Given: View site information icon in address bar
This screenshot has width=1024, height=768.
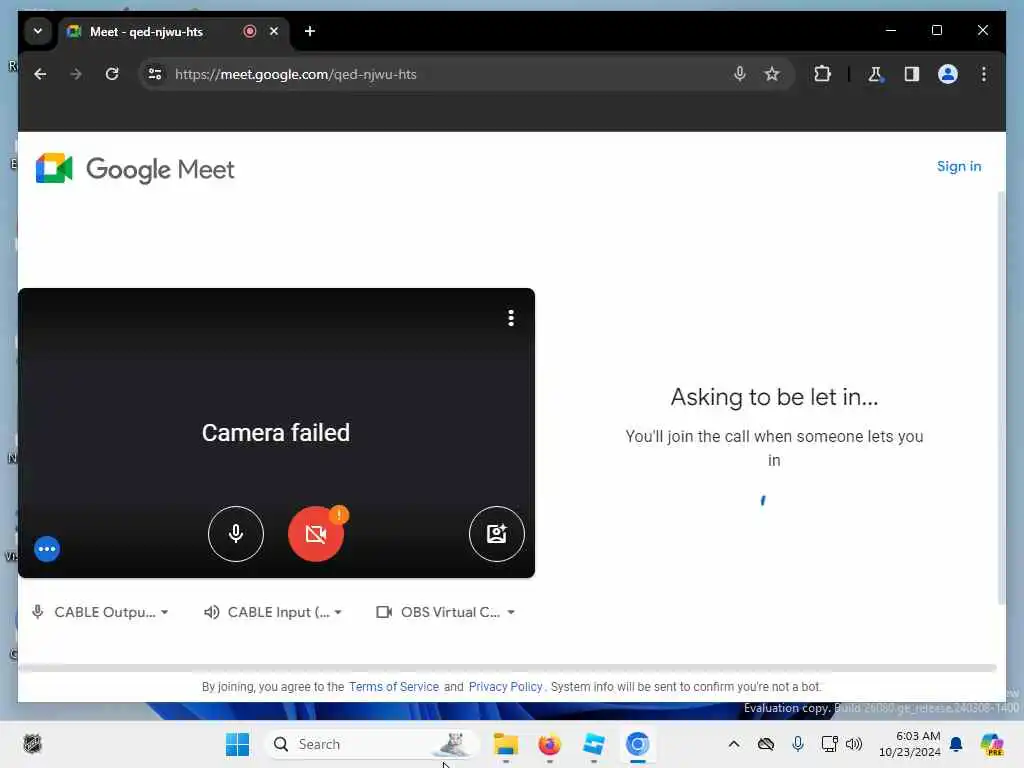Looking at the screenshot, I should (155, 74).
